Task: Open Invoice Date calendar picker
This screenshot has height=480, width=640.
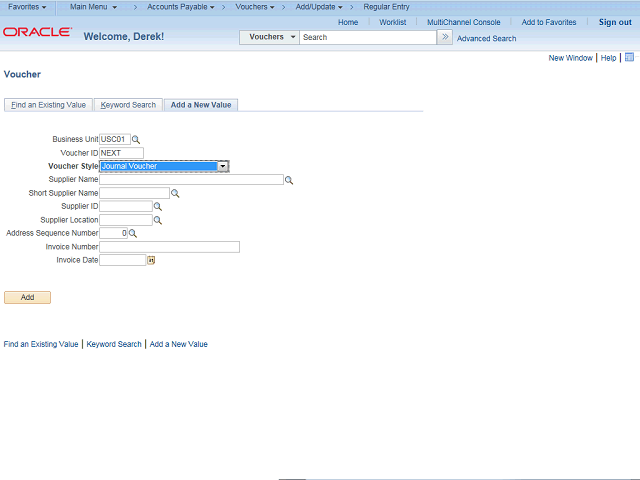Action: coord(151,260)
